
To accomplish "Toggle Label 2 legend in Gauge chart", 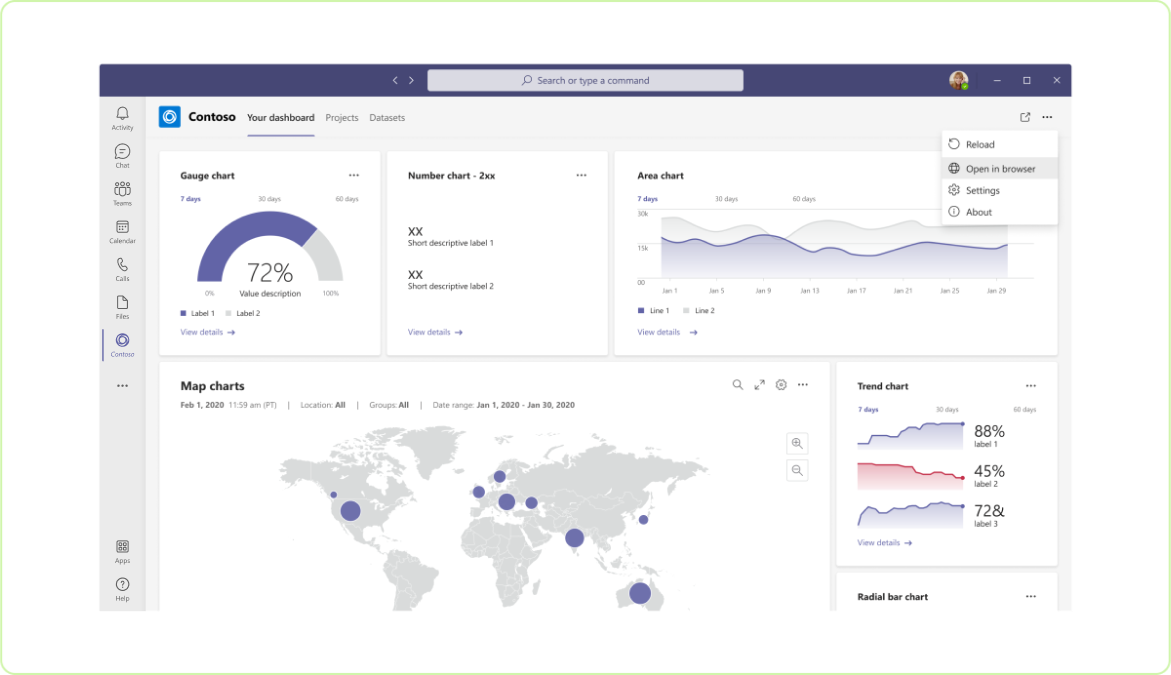I will point(243,314).
